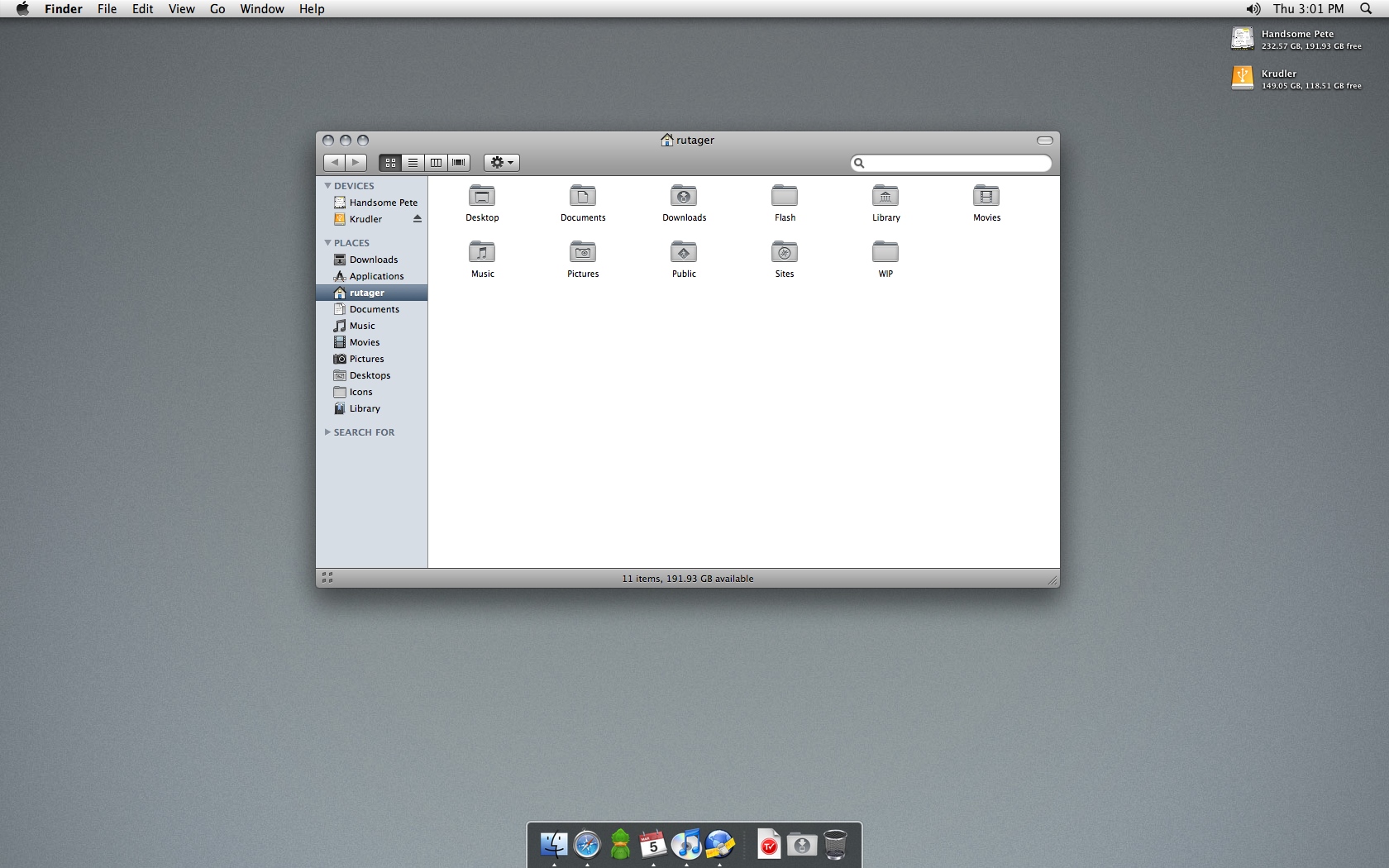Open the View menu
Viewport: 1389px width, 868px height.
tap(181, 9)
